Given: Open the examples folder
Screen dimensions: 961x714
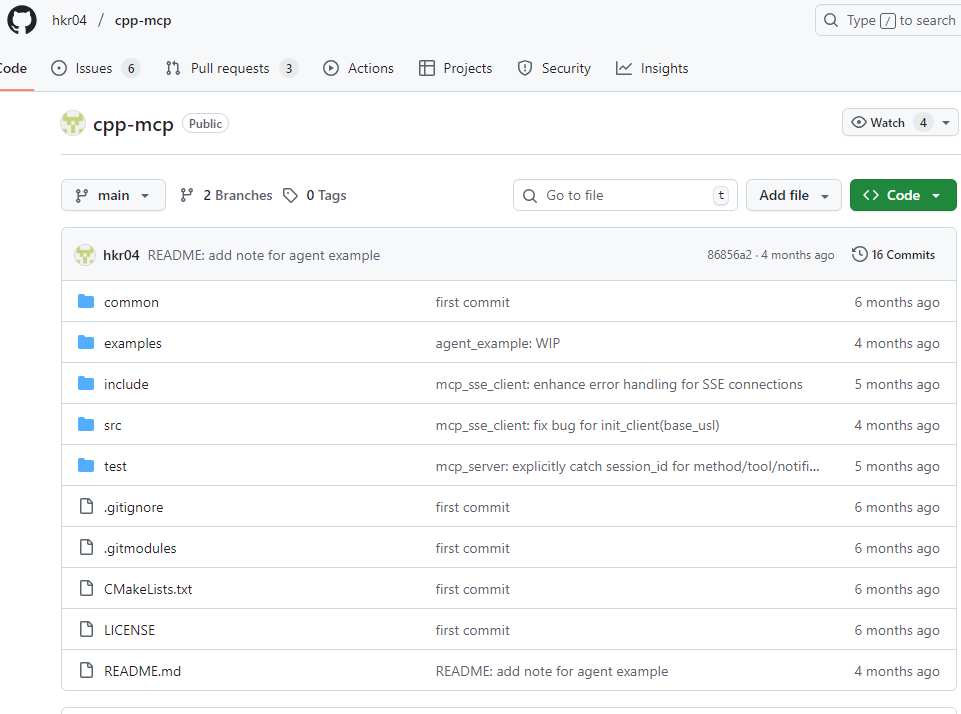Looking at the screenshot, I should tap(133, 343).
